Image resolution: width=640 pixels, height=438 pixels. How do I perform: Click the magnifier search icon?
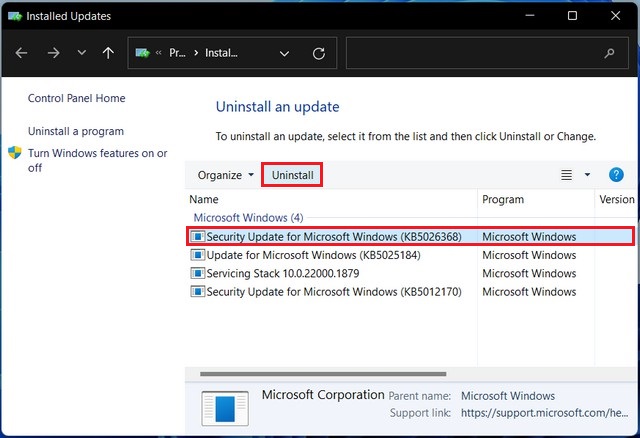(x=609, y=53)
